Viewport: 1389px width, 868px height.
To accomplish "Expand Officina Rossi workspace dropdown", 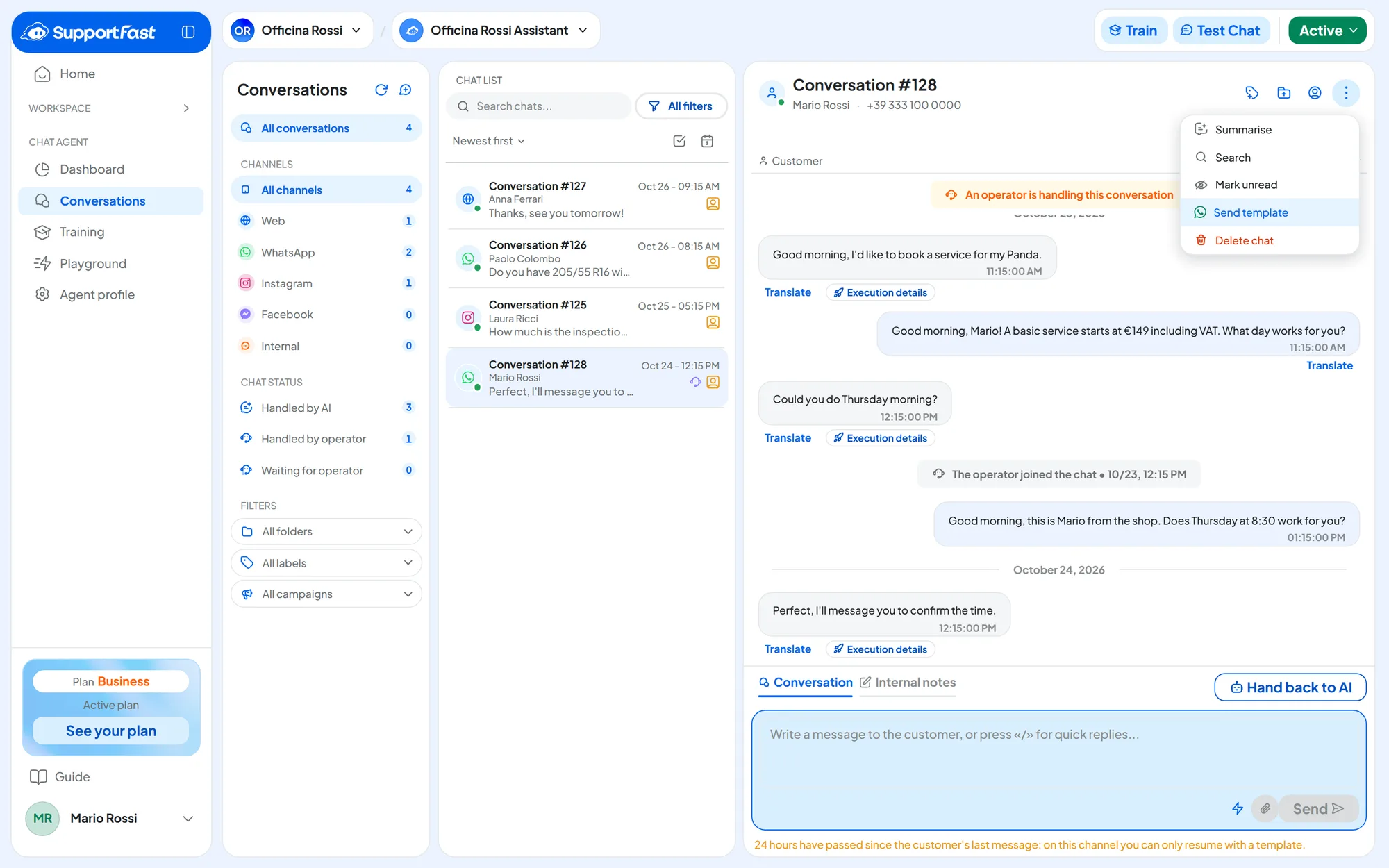I will (x=299, y=31).
